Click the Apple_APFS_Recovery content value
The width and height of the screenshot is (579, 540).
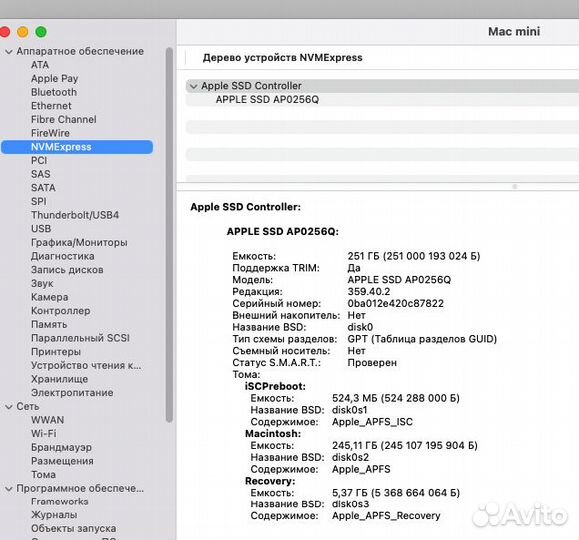tap(386, 516)
